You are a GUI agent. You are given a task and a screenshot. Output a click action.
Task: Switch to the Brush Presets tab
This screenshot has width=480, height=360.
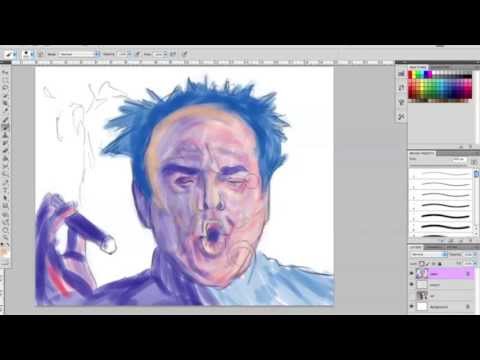[x=421, y=153]
